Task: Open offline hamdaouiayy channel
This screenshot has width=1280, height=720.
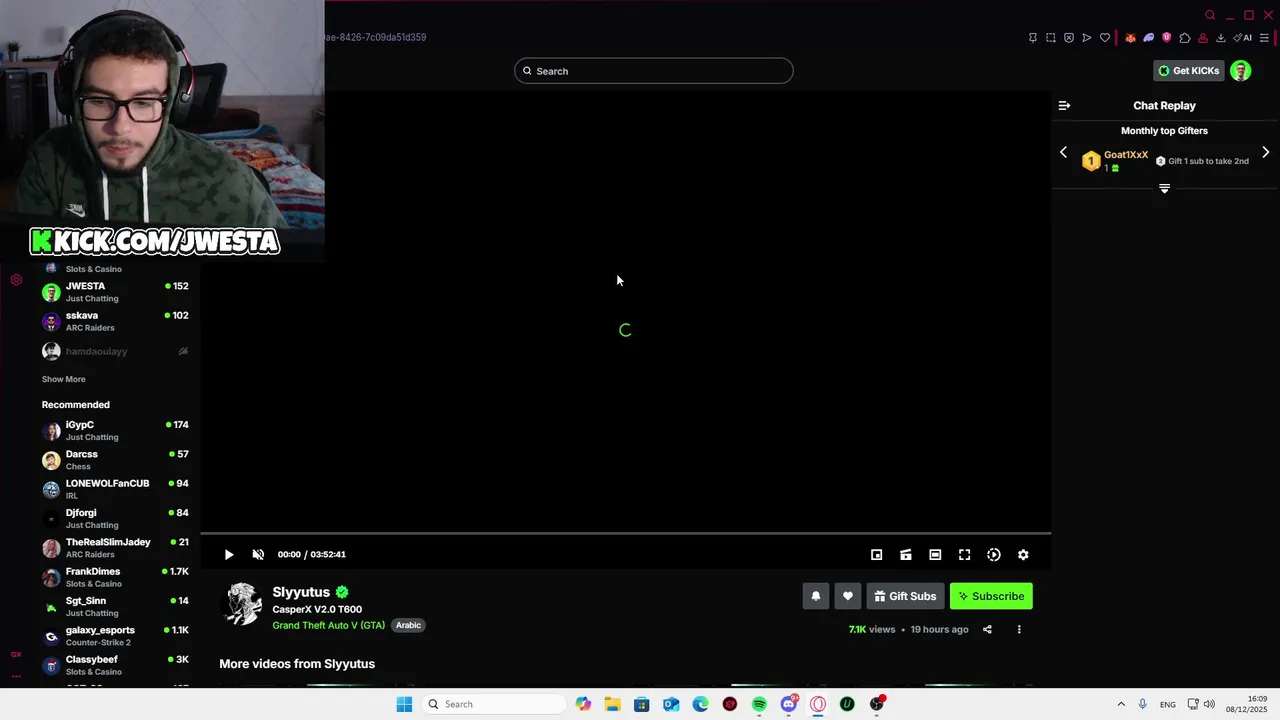Action: 115,351
